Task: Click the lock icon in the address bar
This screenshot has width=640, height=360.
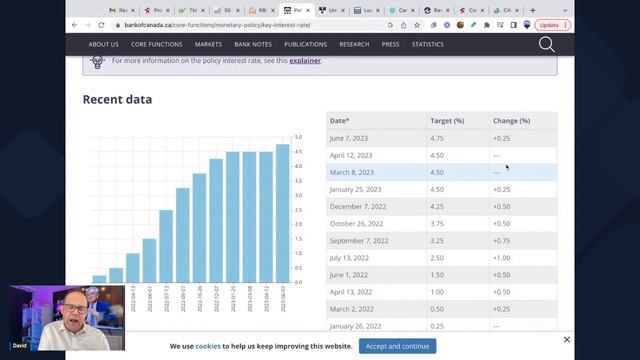Action: (x=118, y=25)
